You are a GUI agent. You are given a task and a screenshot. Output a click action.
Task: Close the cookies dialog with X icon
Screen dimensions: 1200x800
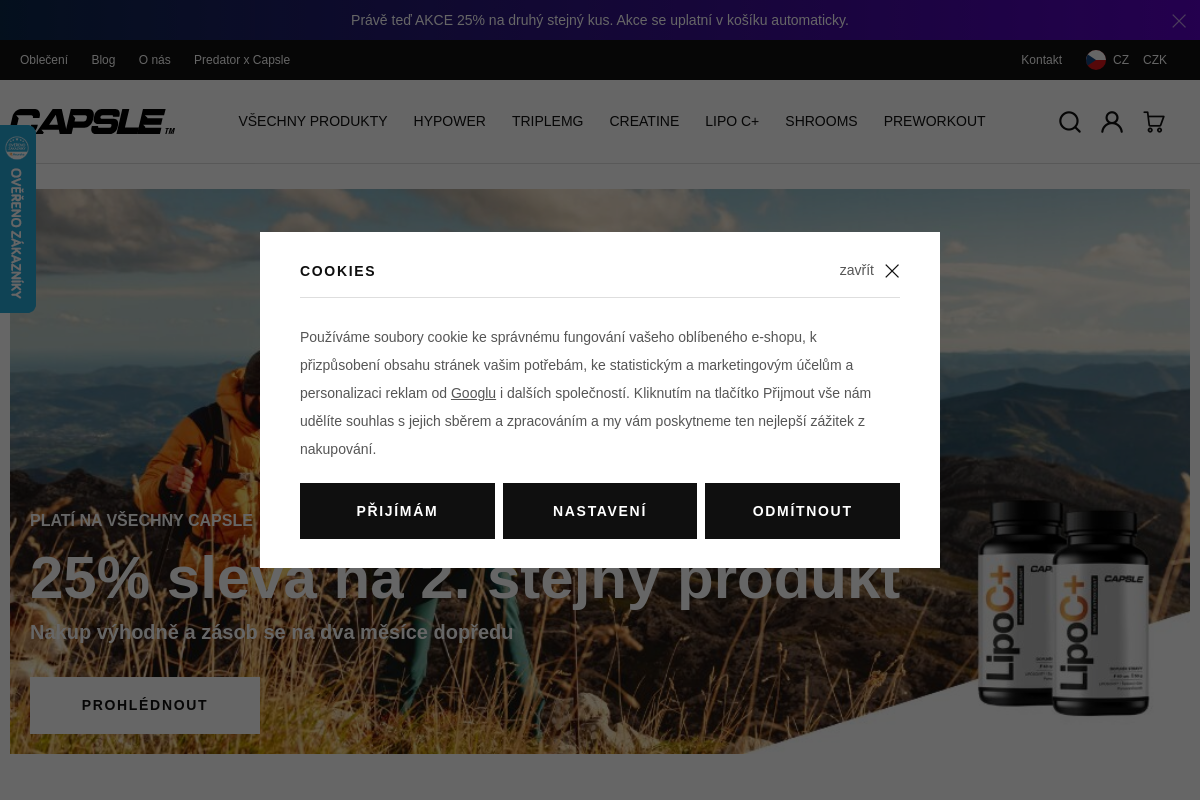892,271
